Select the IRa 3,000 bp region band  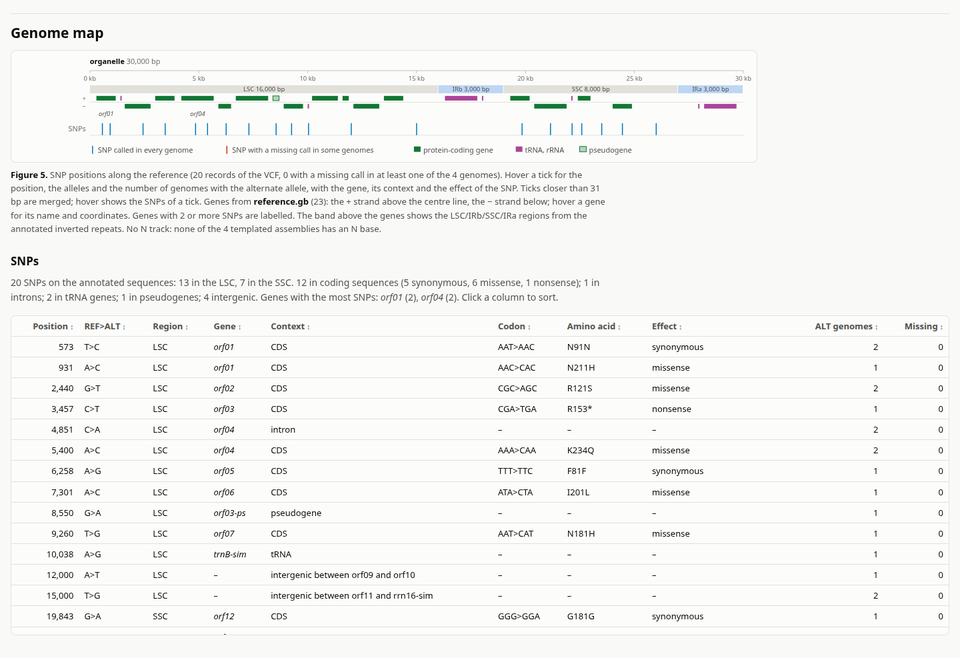710,89
